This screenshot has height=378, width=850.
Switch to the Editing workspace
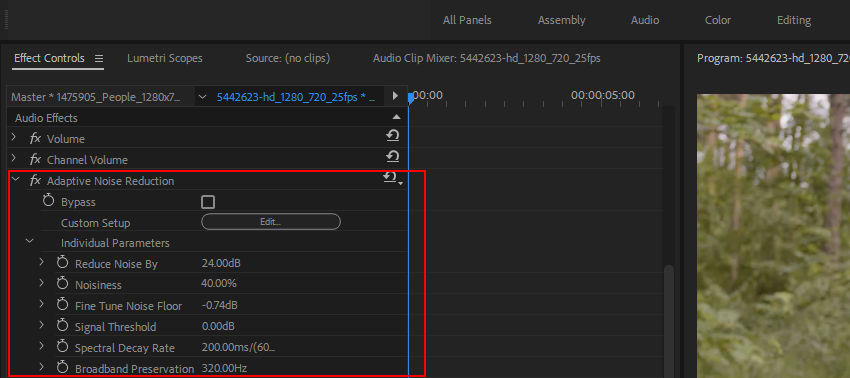(794, 20)
